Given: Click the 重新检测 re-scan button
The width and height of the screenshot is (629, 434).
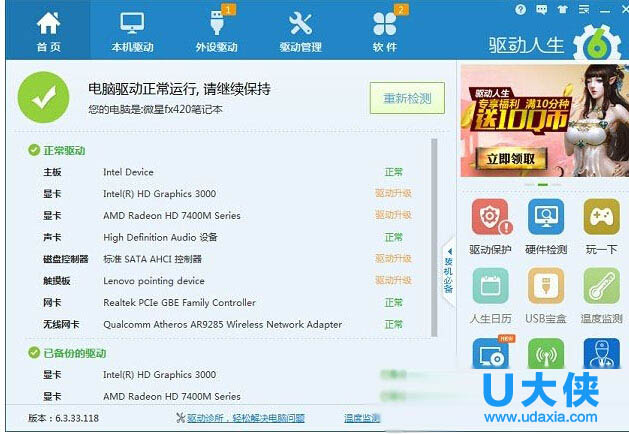Looking at the screenshot, I should click(407, 98).
